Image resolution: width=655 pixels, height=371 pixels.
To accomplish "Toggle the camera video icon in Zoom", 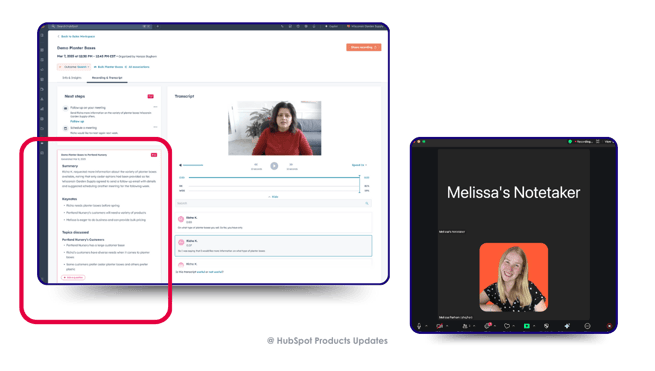I will click(x=439, y=326).
